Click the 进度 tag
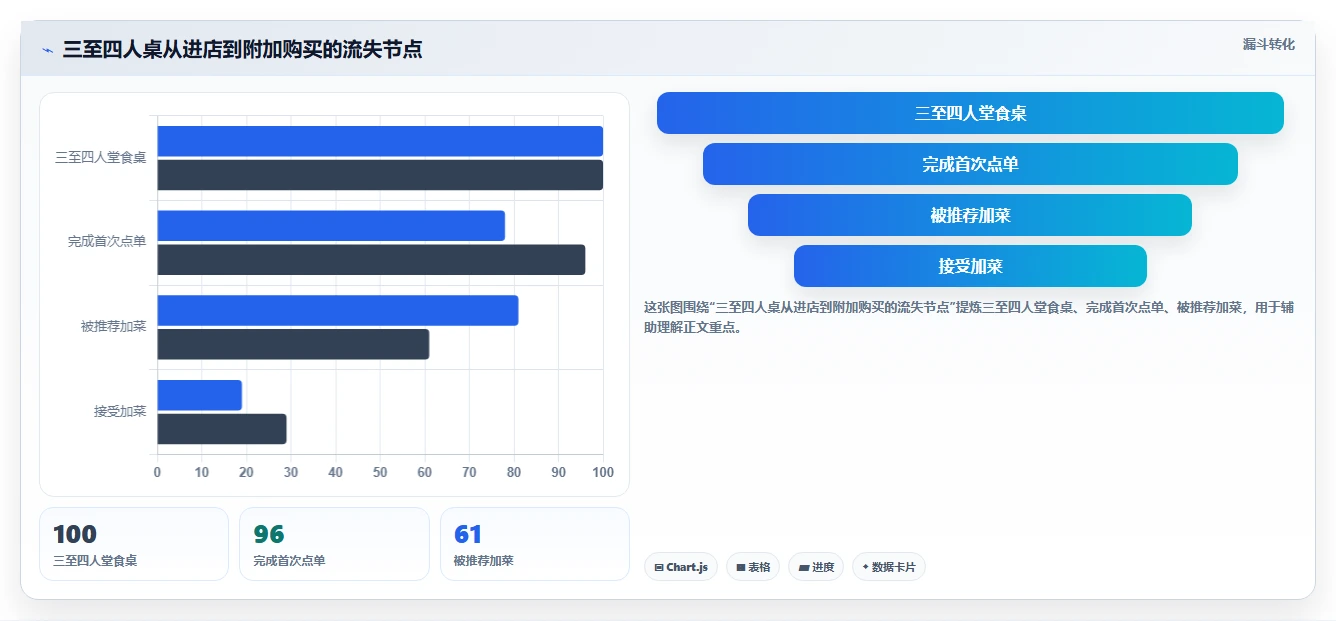Image resolution: width=1336 pixels, height=621 pixels. pyautogui.click(x=816, y=567)
